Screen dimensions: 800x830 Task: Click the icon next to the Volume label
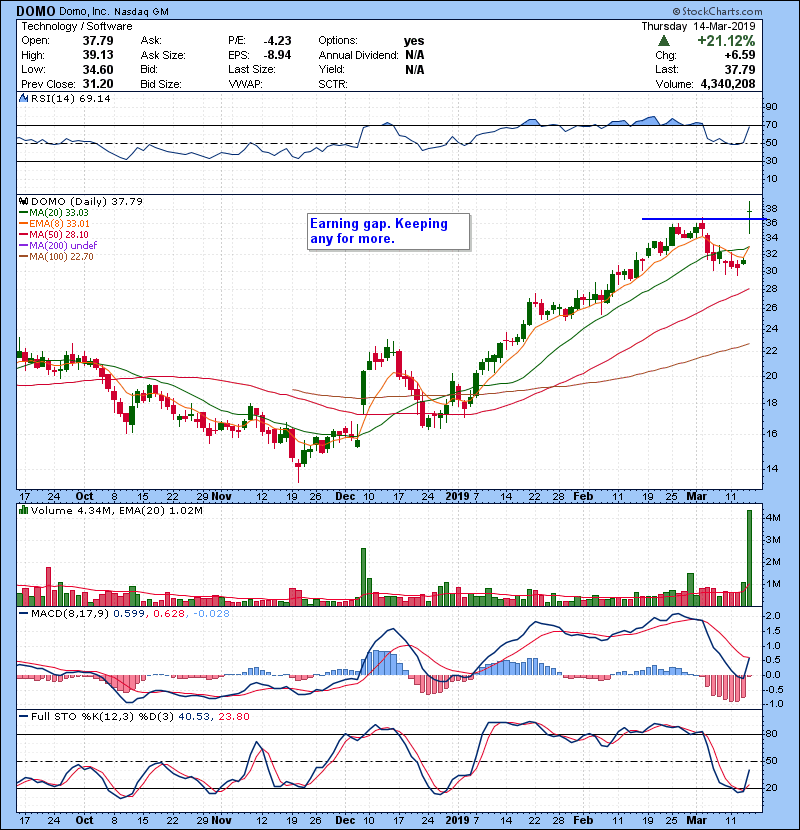[x=22, y=512]
